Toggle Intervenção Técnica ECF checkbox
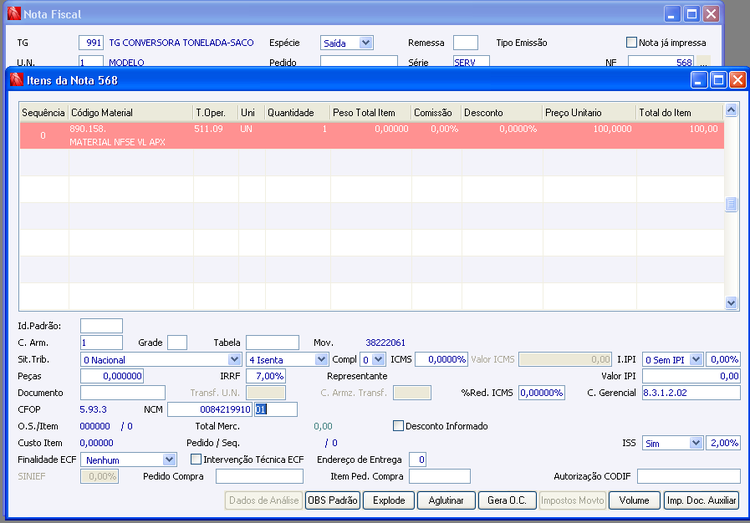The height and width of the screenshot is (523, 750). click(196, 459)
